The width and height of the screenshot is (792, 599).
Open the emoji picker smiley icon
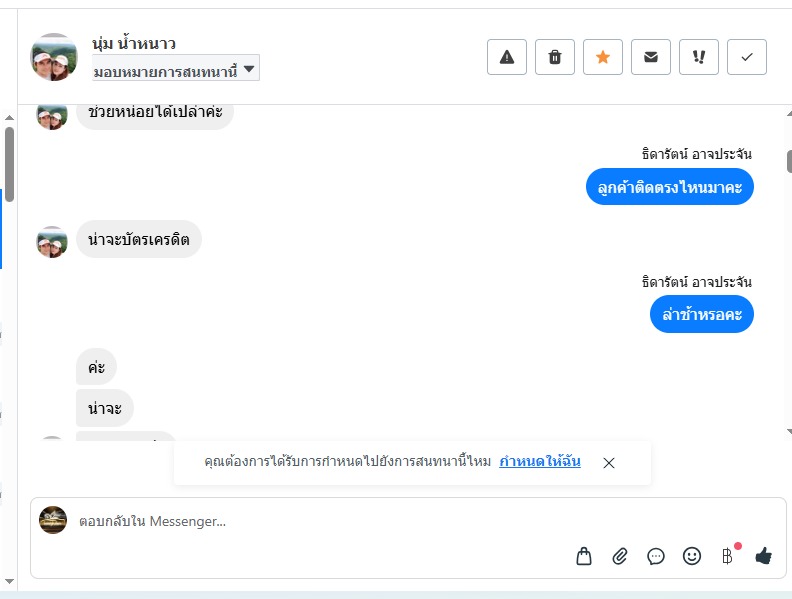[692, 556]
